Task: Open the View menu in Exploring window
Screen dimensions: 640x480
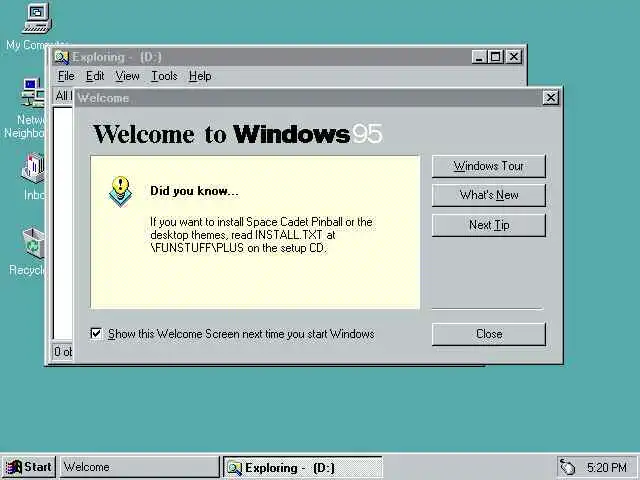Action: 127,76
